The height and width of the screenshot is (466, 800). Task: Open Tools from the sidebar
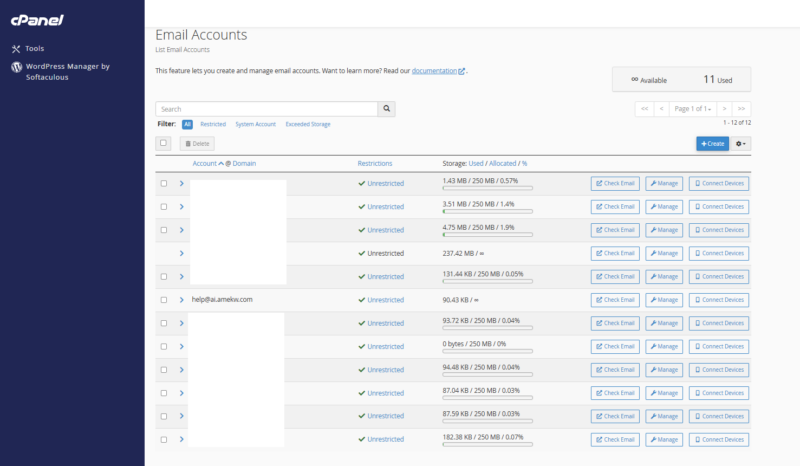coord(34,48)
